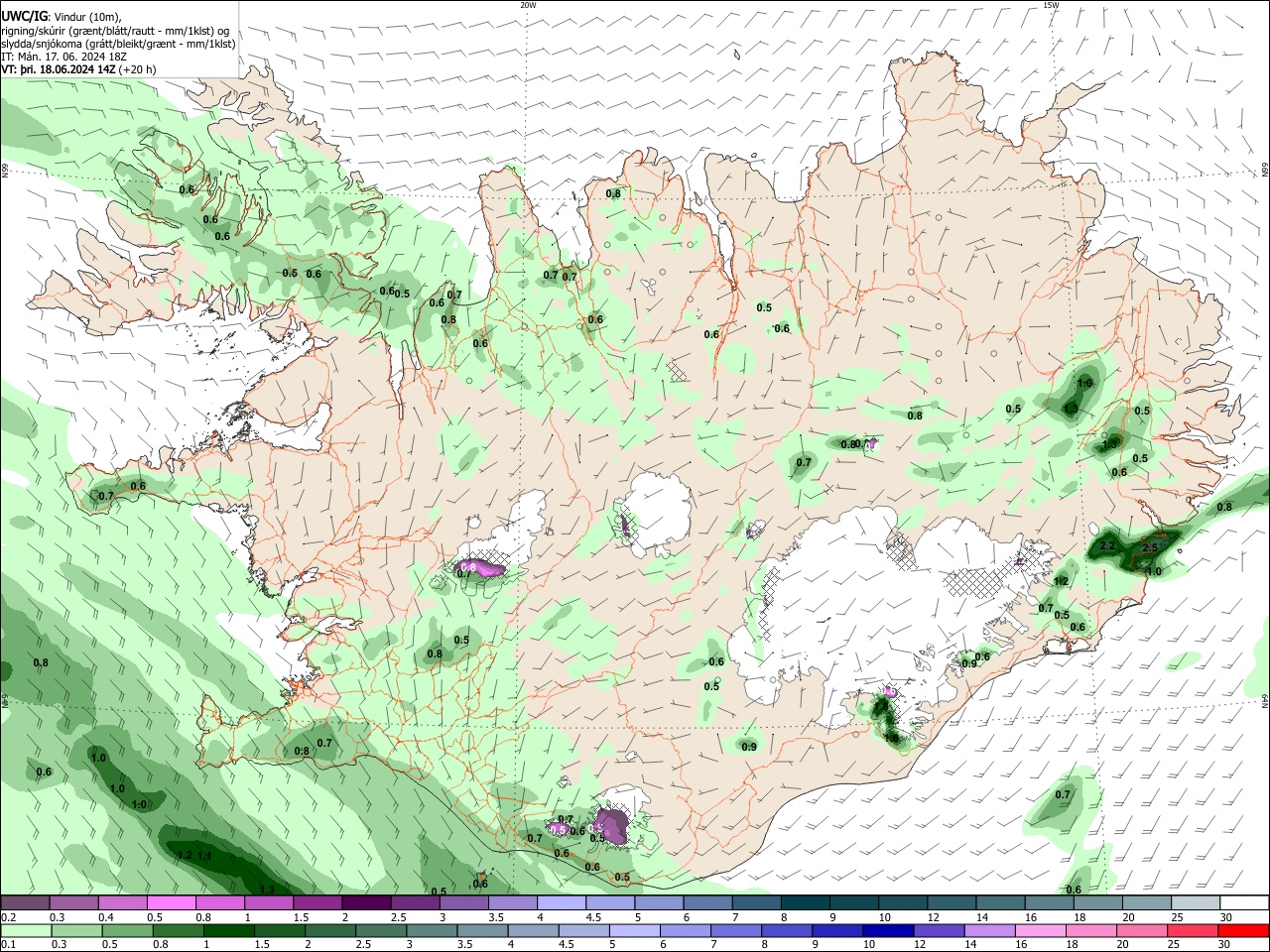Choose the deep blue 10 swatch in rain legend
The width and height of the screenshot is (1270, 952).
[x=888, y=930]
